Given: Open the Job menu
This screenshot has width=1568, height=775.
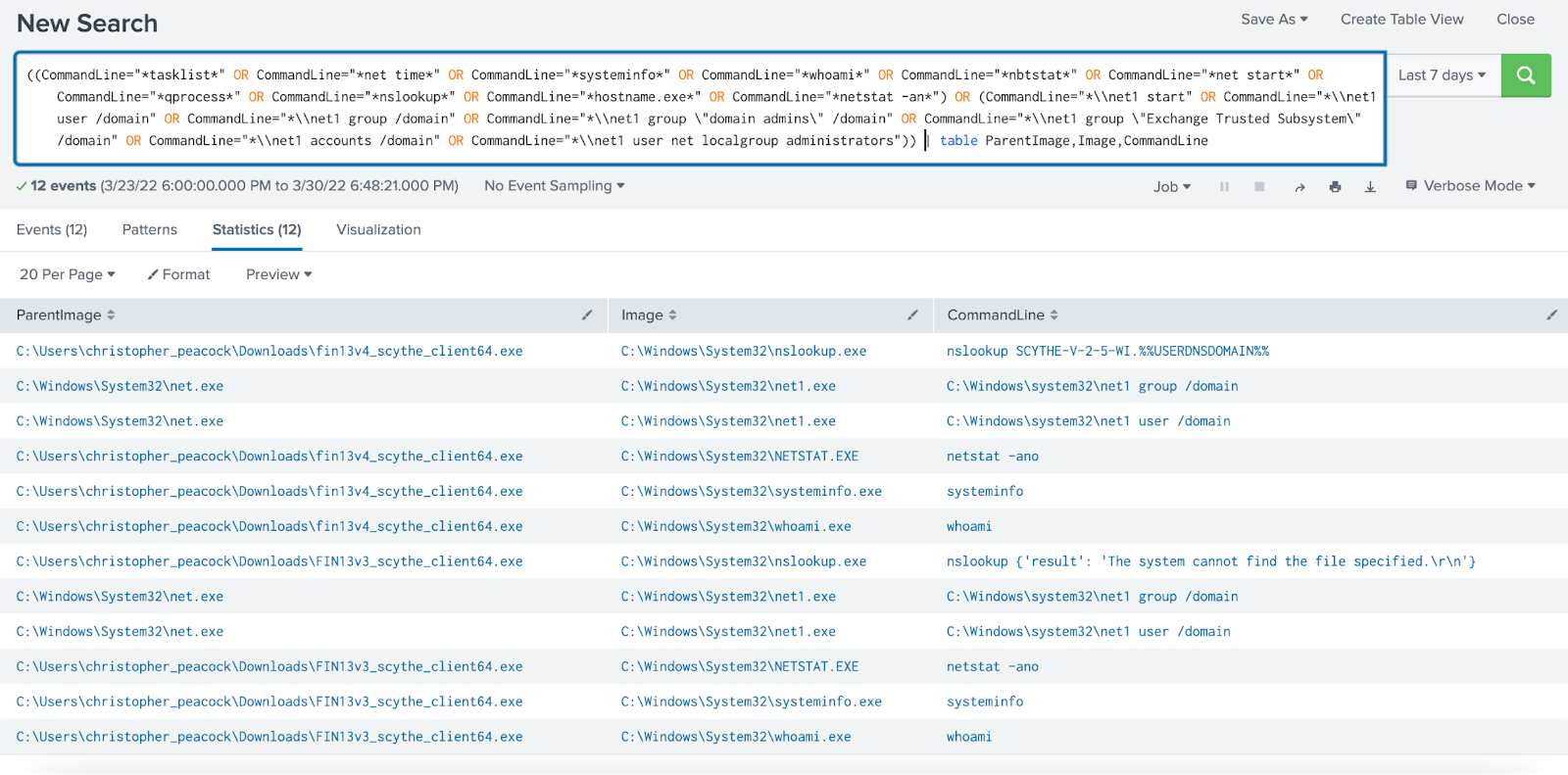Looking at the screenshot, I should pos(1172,186).
